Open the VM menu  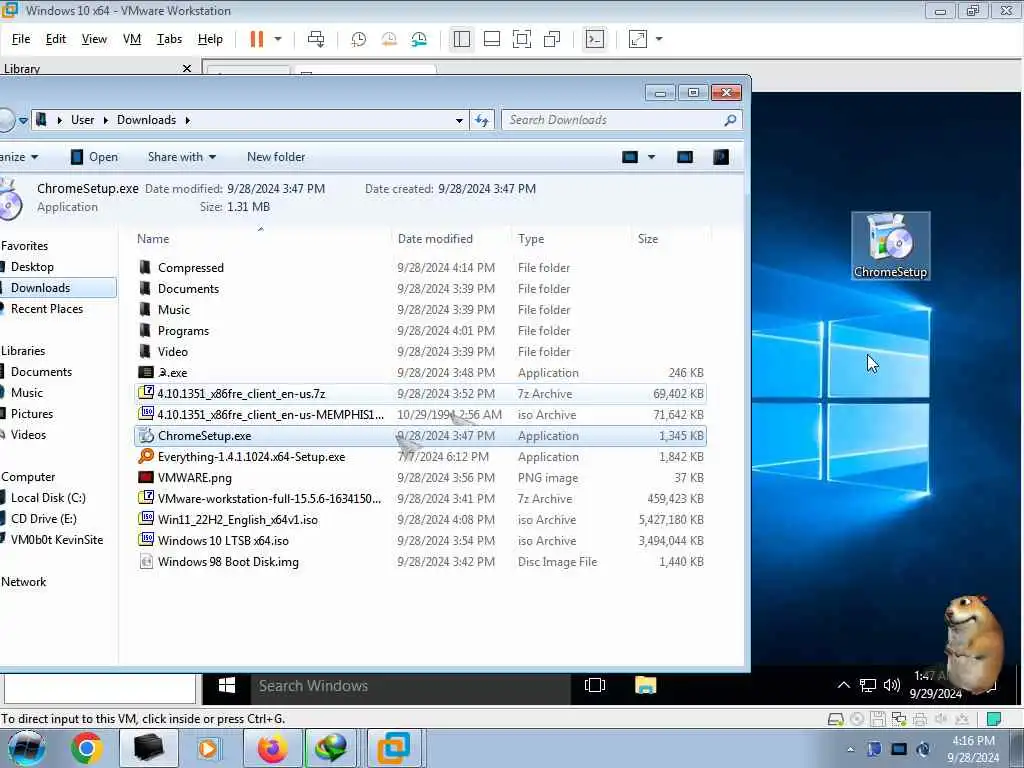tap(132, 39)
